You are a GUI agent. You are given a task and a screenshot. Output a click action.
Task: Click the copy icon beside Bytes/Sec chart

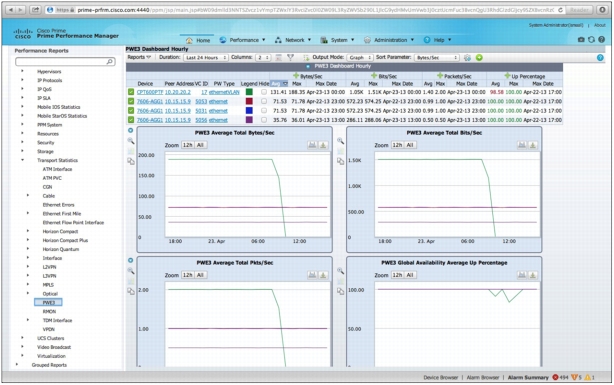(131, 161)
